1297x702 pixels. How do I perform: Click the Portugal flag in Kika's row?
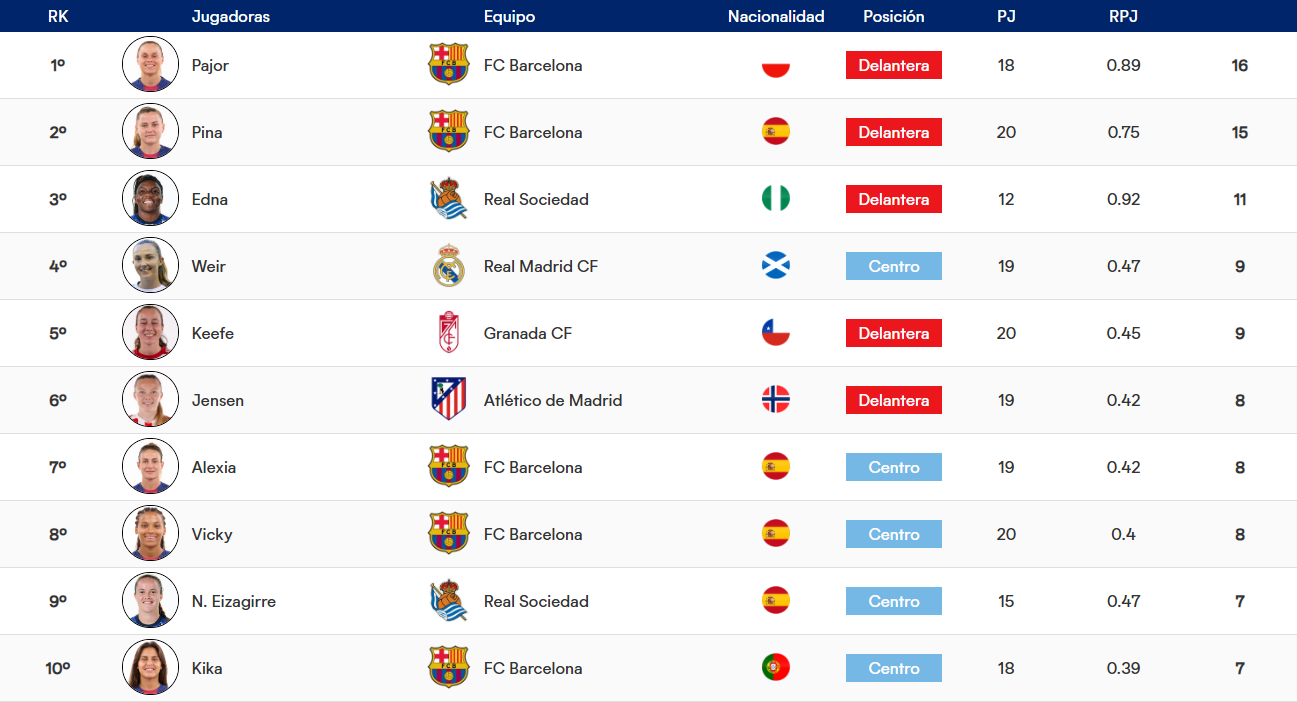776,668
